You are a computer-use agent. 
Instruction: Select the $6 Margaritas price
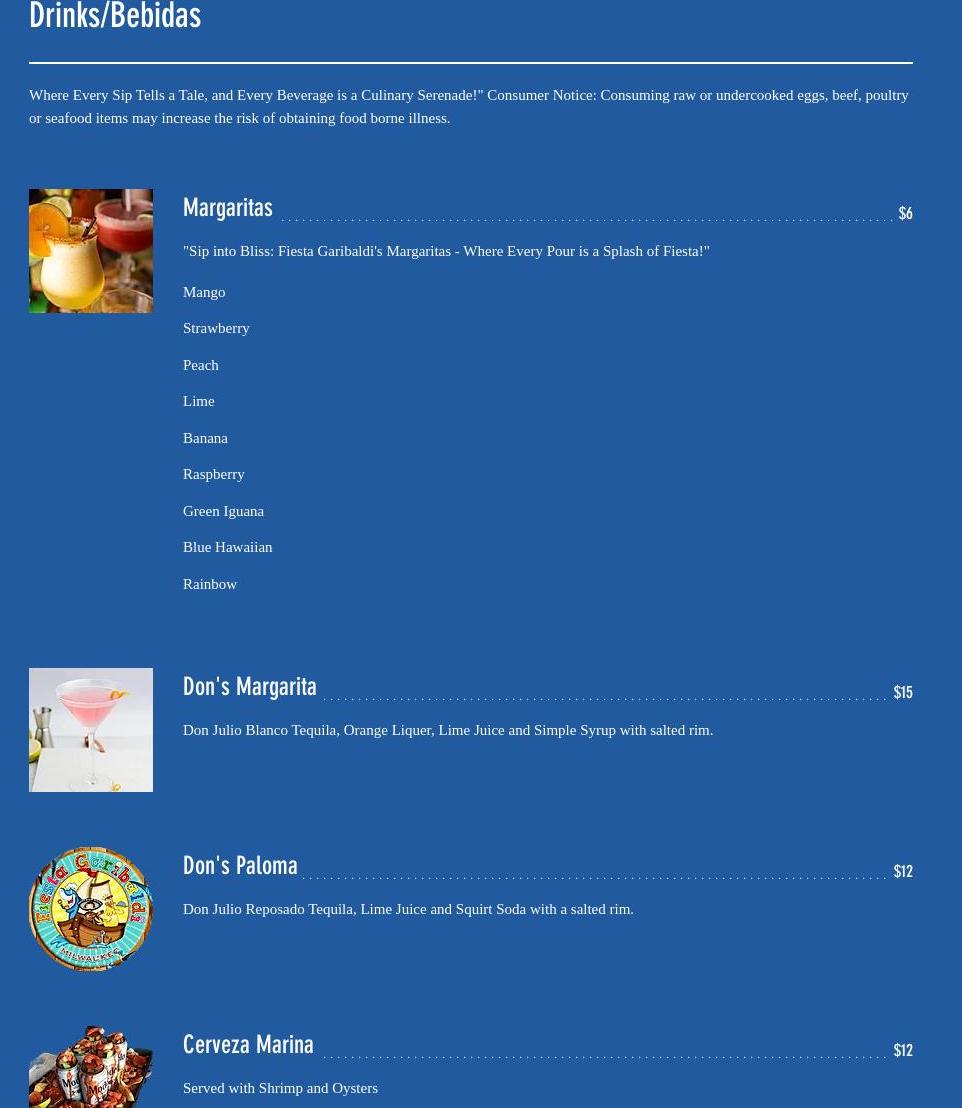(905, 213)
